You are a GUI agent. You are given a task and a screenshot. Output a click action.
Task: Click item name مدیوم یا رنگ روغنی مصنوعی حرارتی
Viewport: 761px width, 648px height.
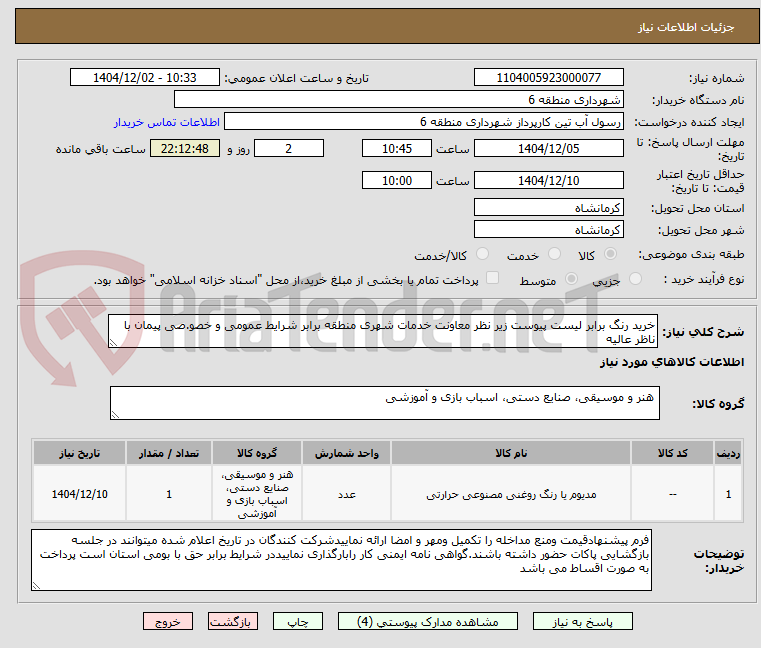511,495
